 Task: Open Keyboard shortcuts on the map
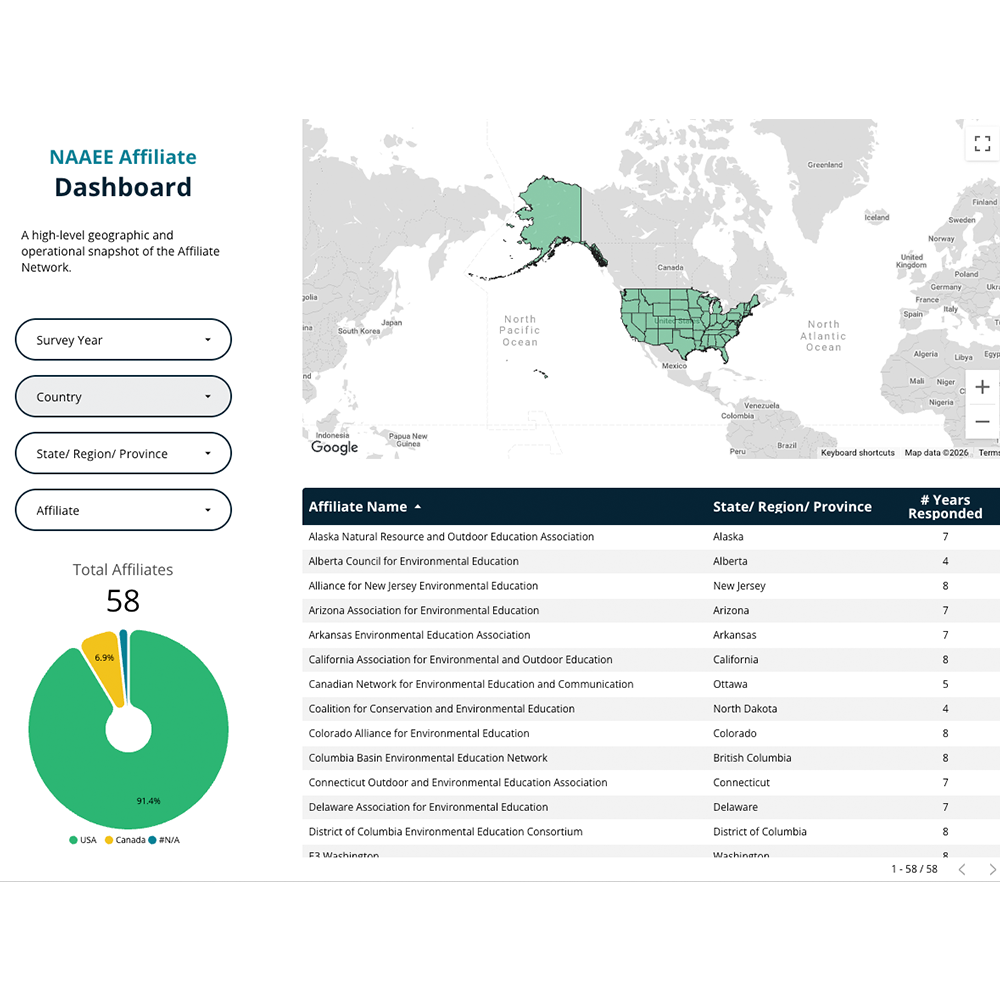857,453
